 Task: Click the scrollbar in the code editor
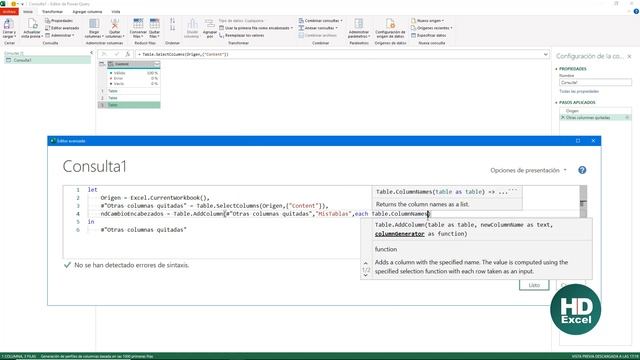(583, 202)
